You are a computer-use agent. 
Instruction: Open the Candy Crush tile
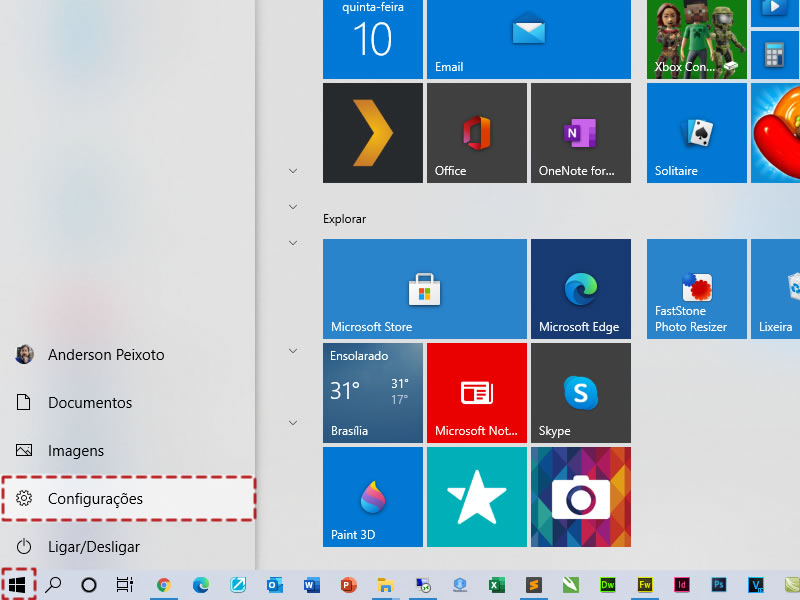776,133
